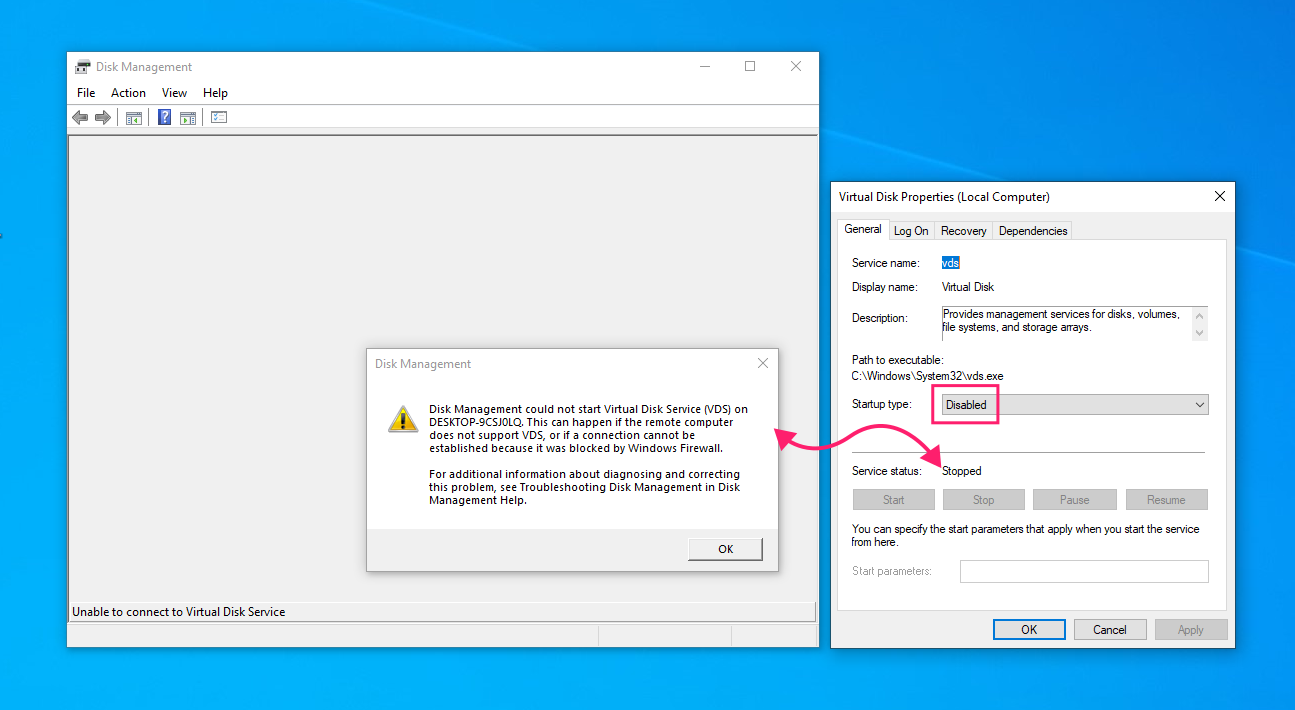This screenshot has height=710, width=1295.
Task: Click the highlighted 'vds' service name
Action: point(951,263)
